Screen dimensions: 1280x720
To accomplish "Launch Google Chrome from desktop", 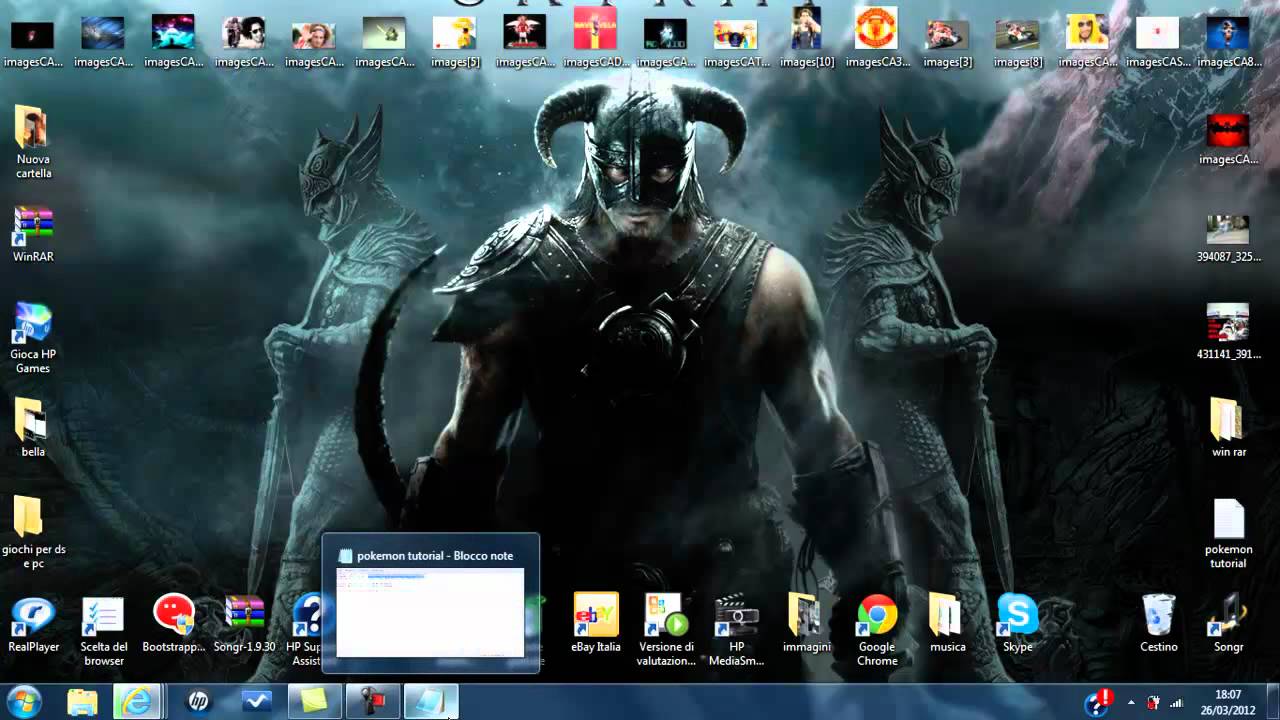I will 877,632.
